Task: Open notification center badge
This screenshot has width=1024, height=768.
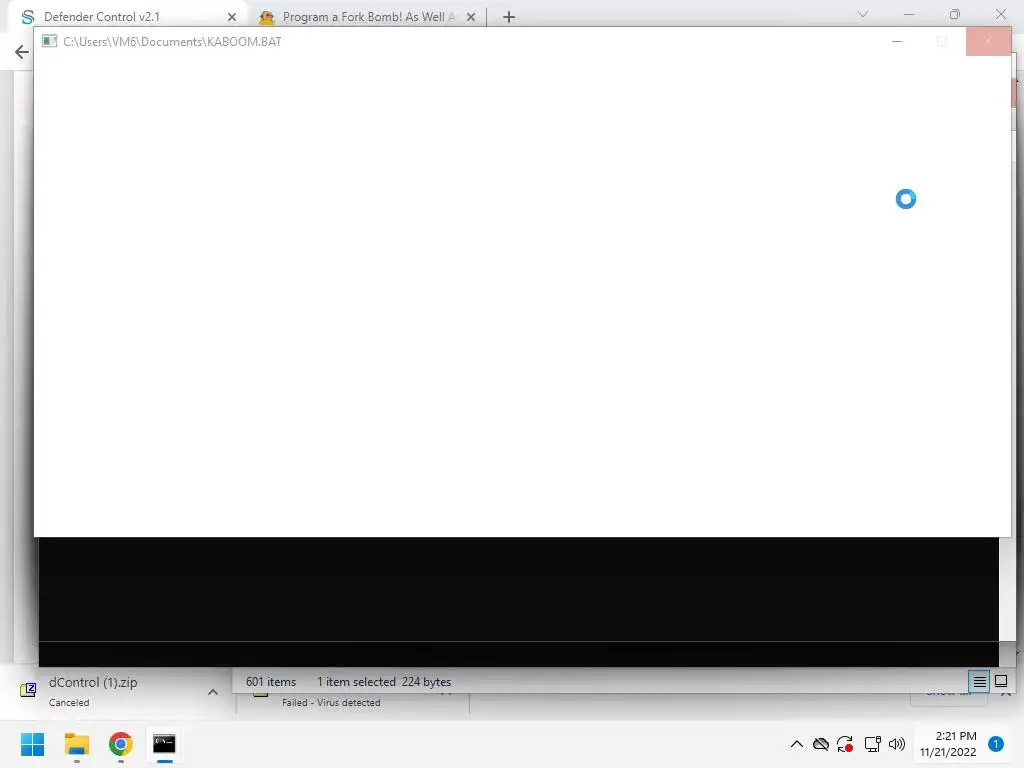Action: click(x=996, y=744)
